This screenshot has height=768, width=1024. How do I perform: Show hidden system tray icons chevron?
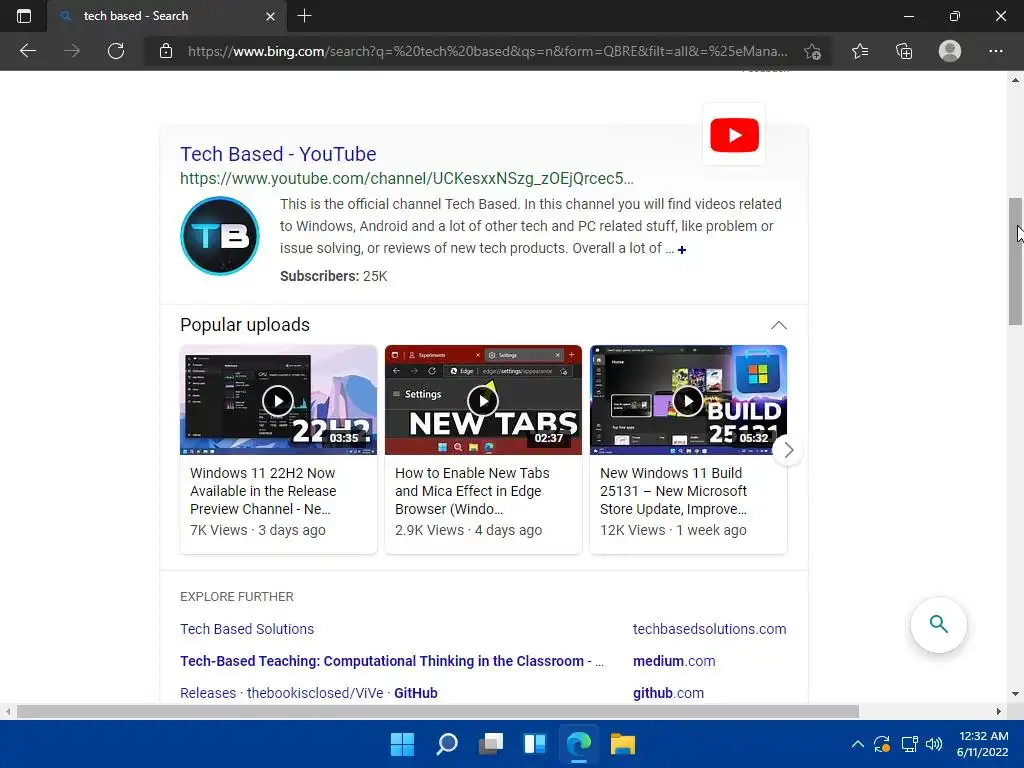pos(858,744)
